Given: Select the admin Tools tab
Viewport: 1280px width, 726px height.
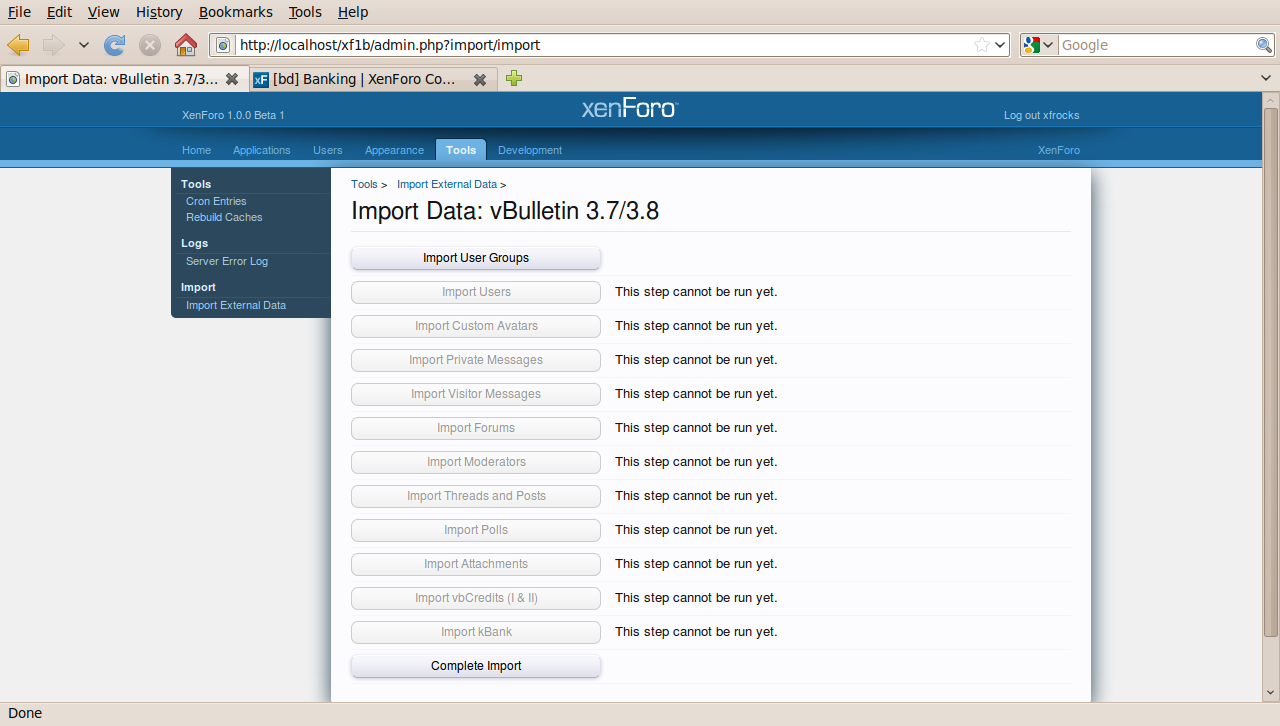Looking at the screenshot, I should [461, 150].
